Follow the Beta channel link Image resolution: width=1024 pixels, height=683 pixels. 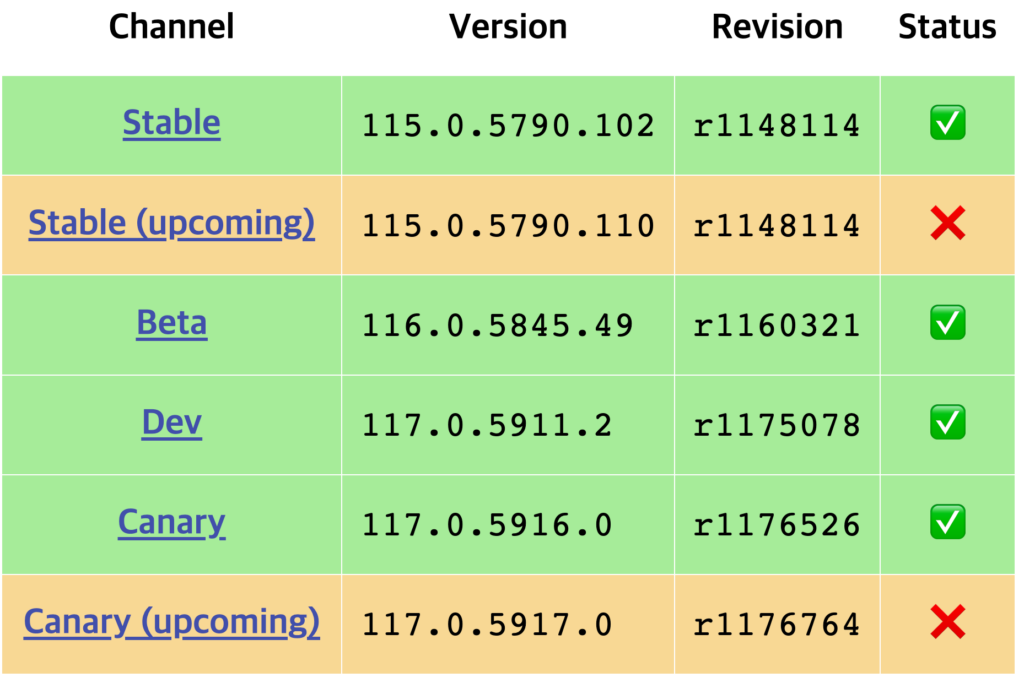(x=171, y=324)
